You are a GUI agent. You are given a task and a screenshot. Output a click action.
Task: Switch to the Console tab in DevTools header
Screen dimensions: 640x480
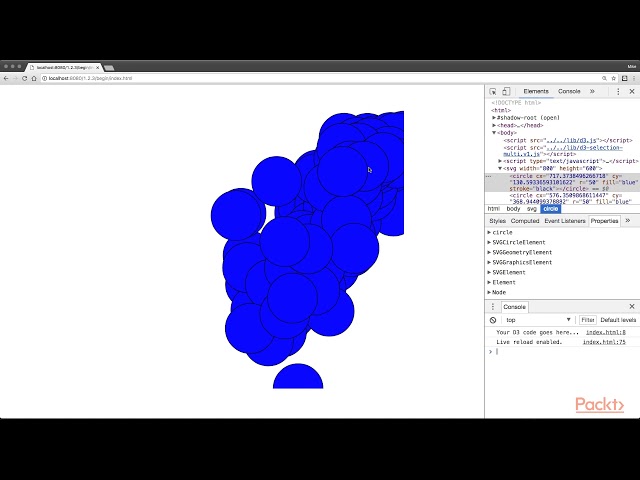tap(569, 91)
